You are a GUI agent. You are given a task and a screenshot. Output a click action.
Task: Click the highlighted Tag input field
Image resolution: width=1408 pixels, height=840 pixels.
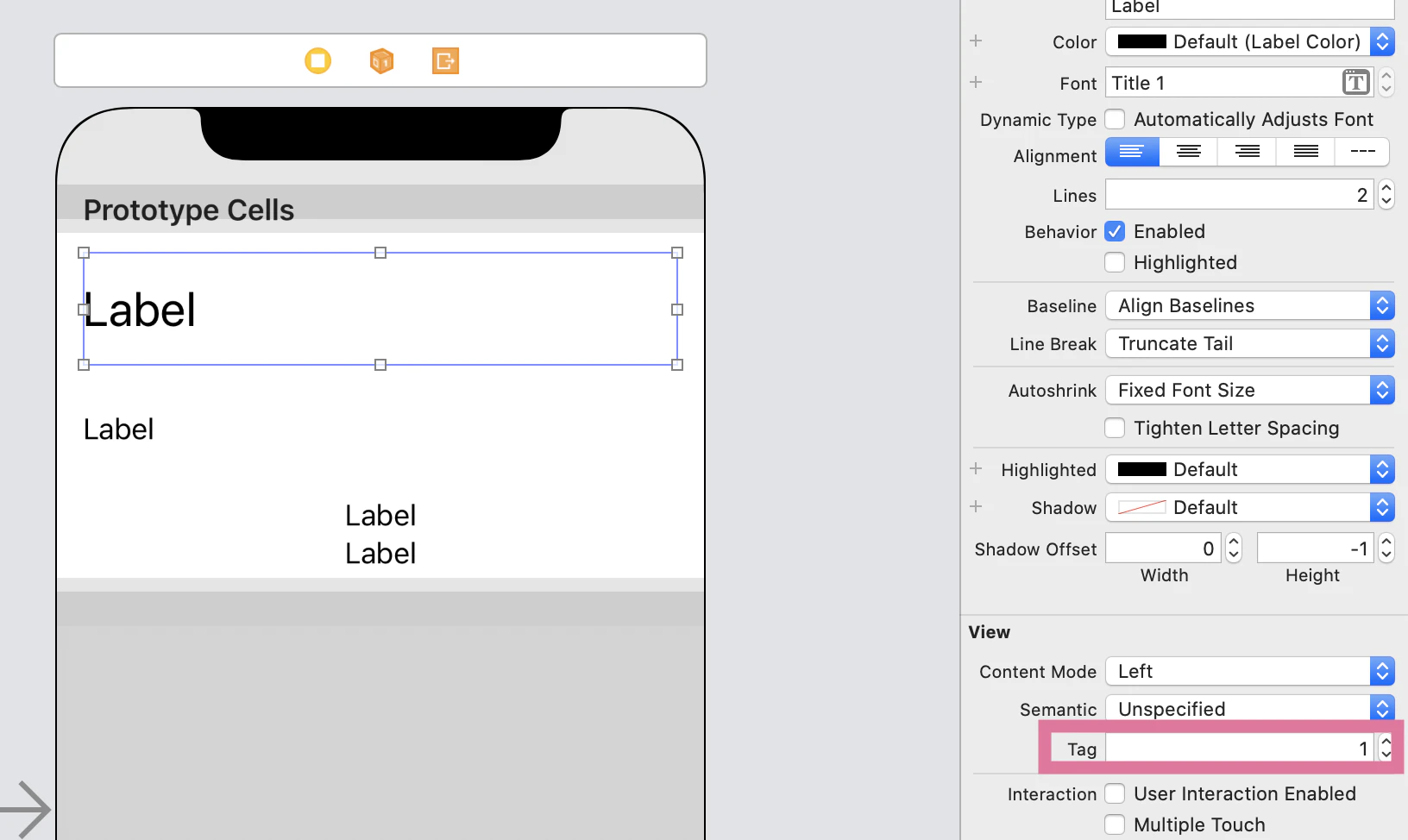click(1234, 748)
